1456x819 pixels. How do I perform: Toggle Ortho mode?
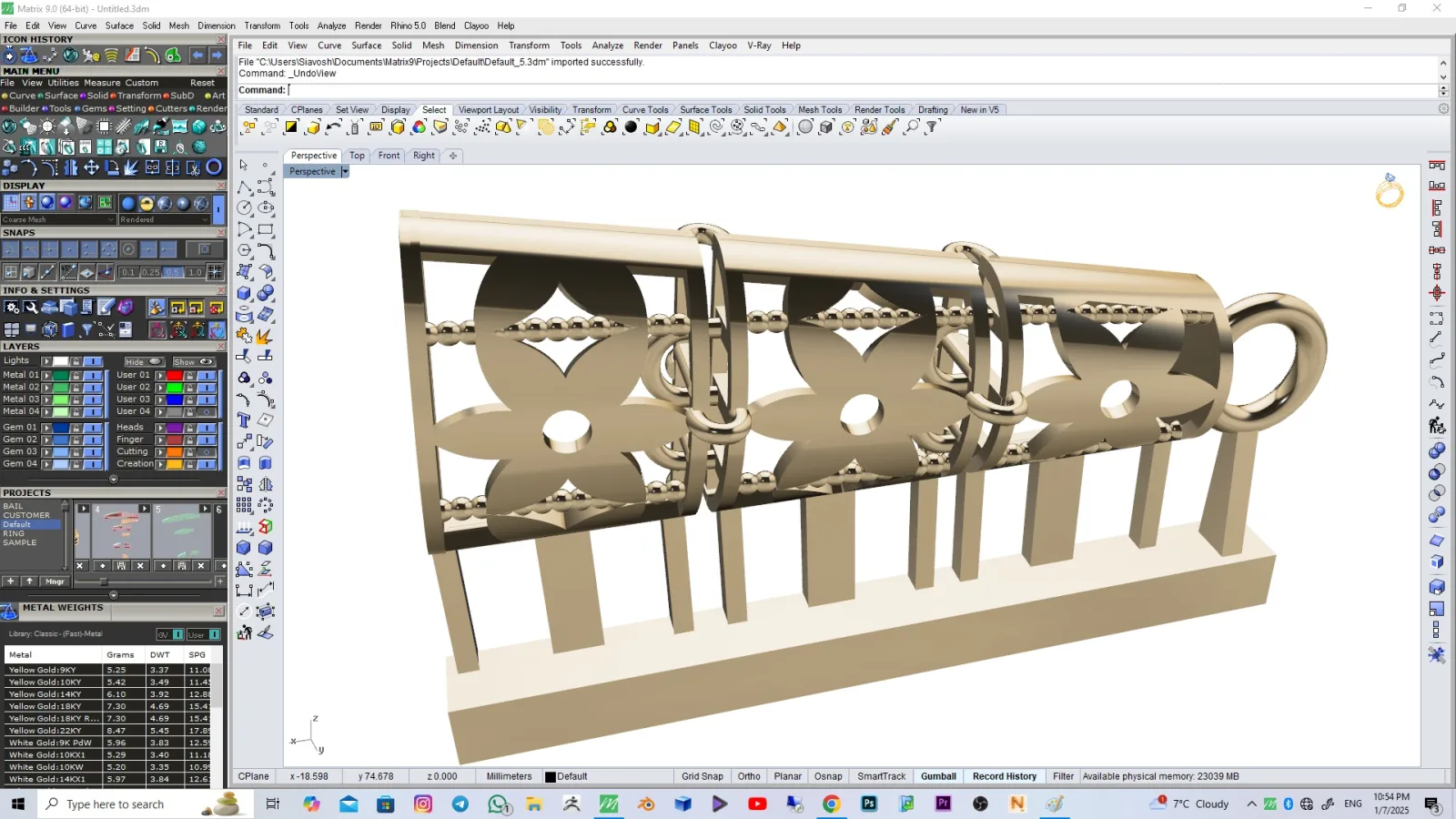[749, 776]
